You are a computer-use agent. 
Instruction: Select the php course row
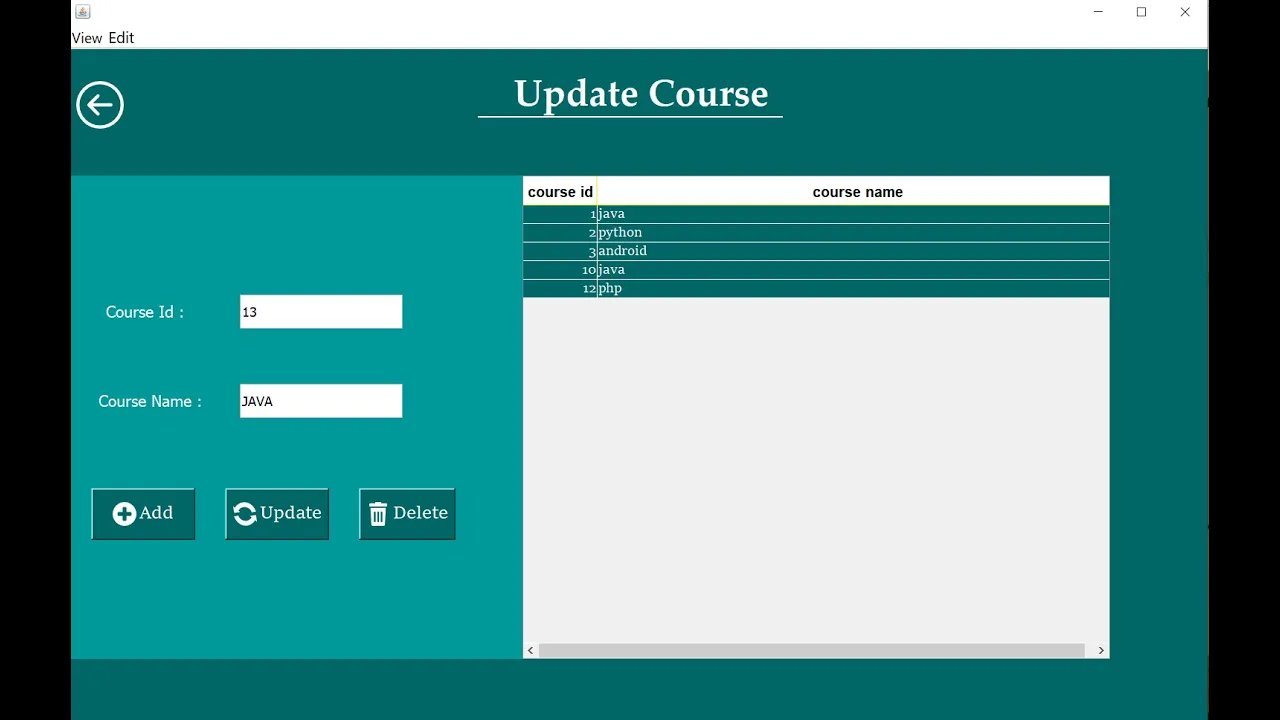click(x=816, y=288)
